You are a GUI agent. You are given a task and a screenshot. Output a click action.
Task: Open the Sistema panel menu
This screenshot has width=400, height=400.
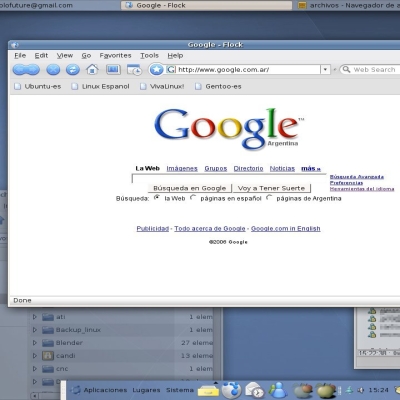coord(180,390)
